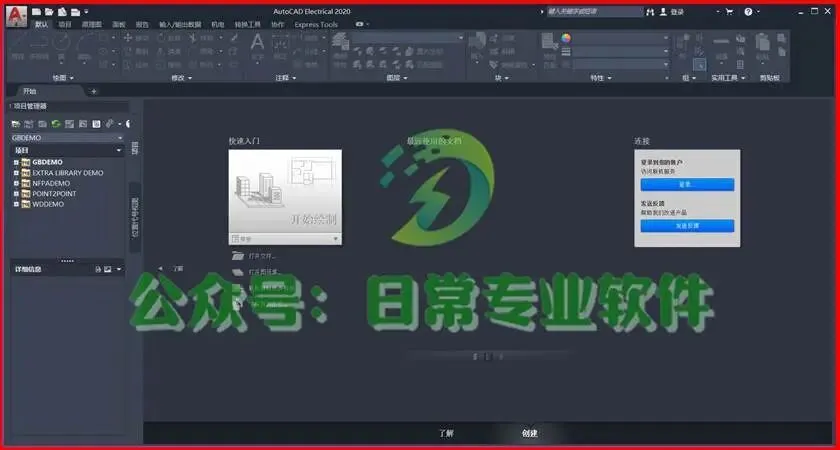Click the help question mark icon
Screen dimensions: 840x450
[748, 12]
